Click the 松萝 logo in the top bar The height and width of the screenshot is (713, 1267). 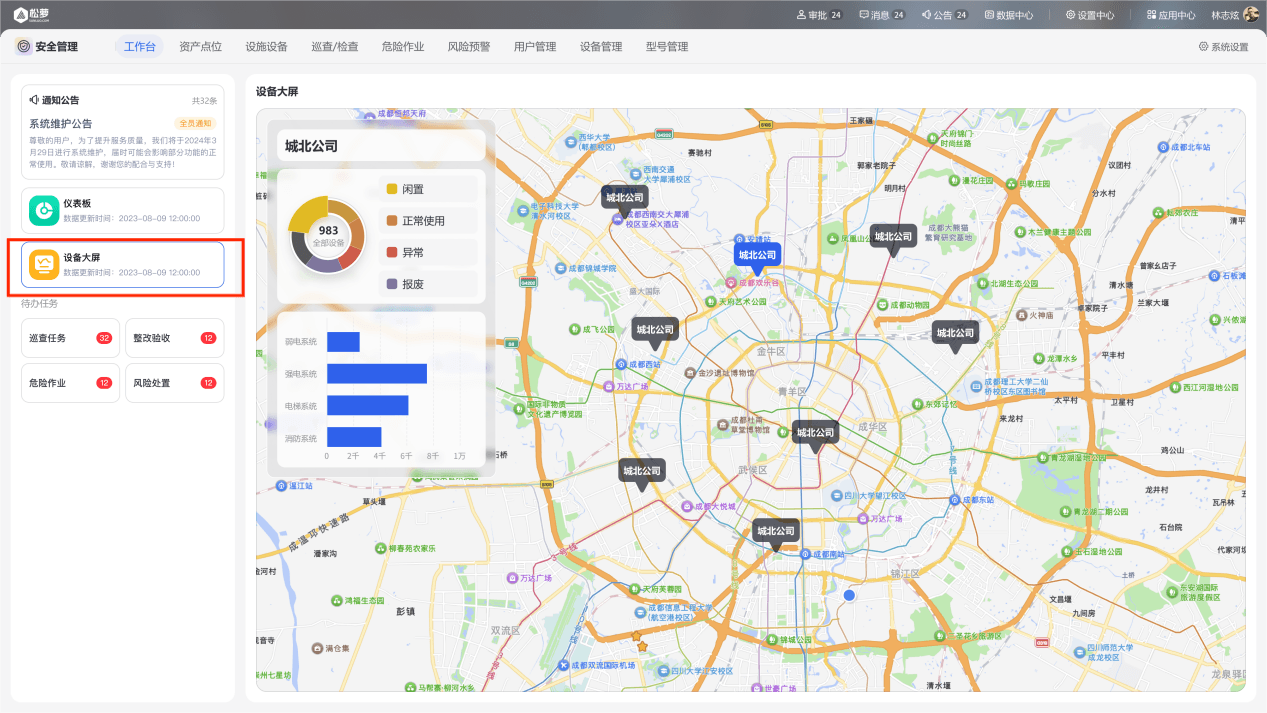(30, 15)
